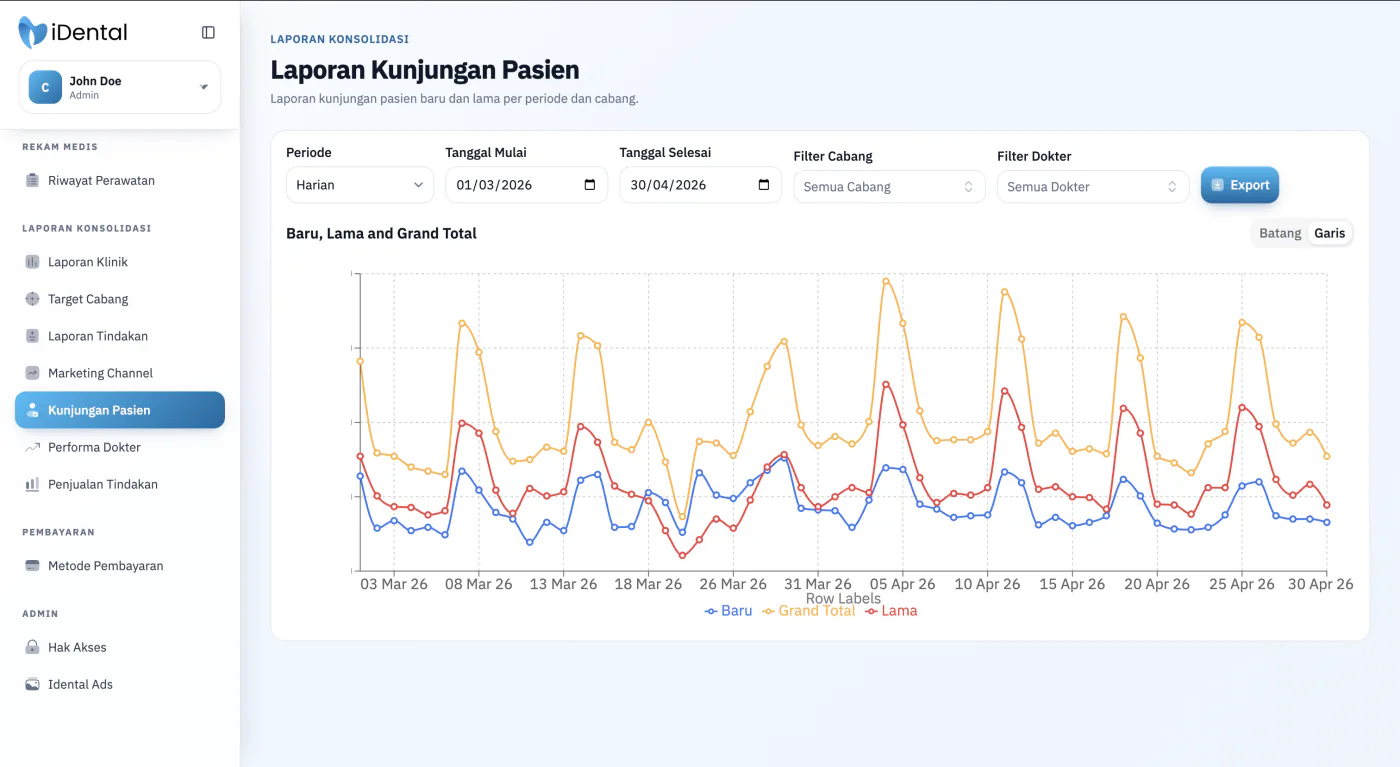This screenshot has height=767, width=1400.
Task: Click the Marketing Channel icon
Action: point(32,373)
